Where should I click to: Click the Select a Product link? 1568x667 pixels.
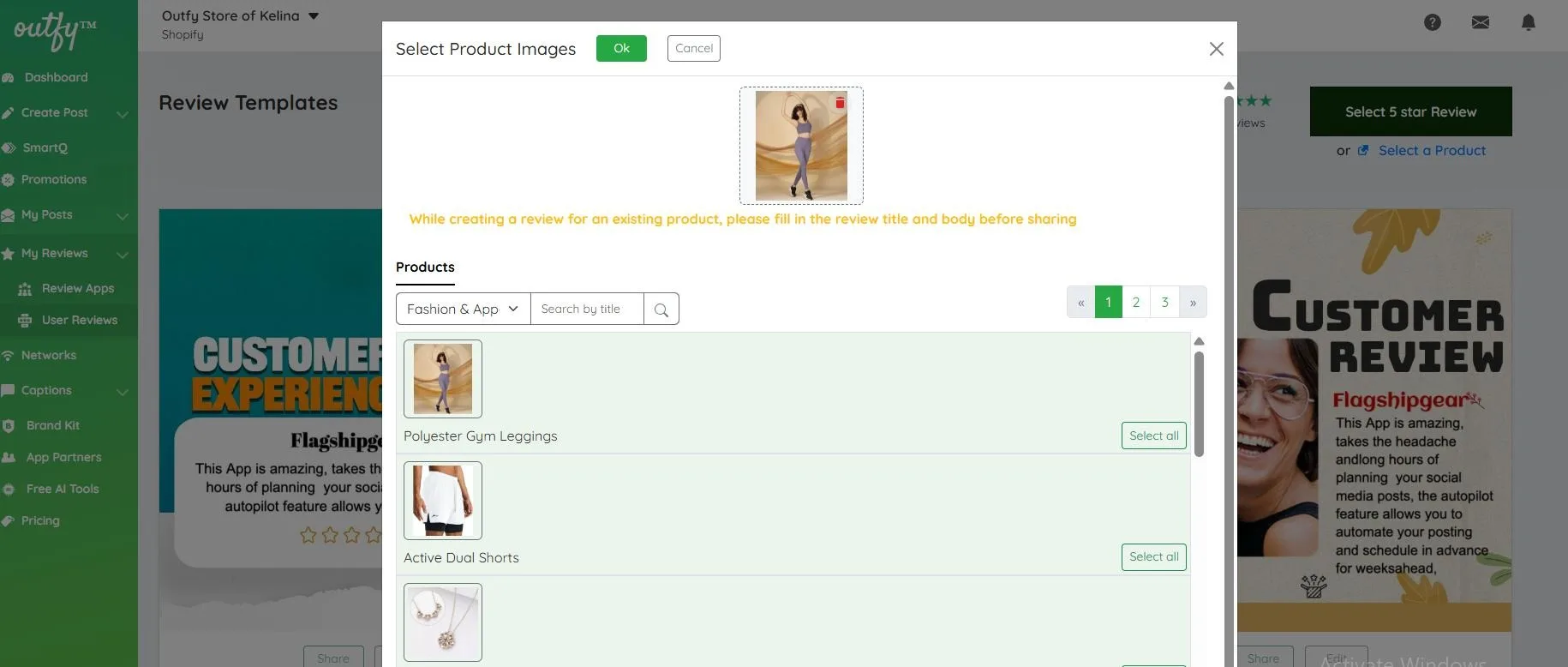click(x=1432, y=150)
